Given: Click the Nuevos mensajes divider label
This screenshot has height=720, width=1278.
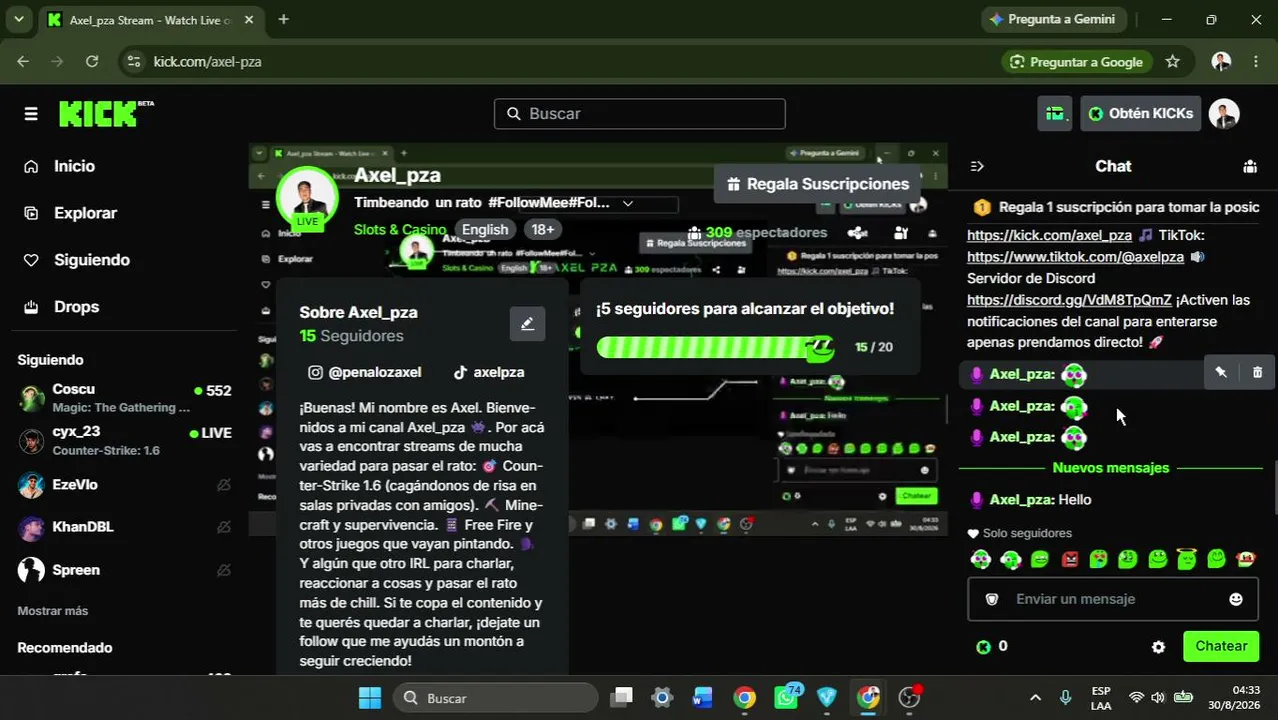Looking at the screenshot, I should (x=1110, y=468).
